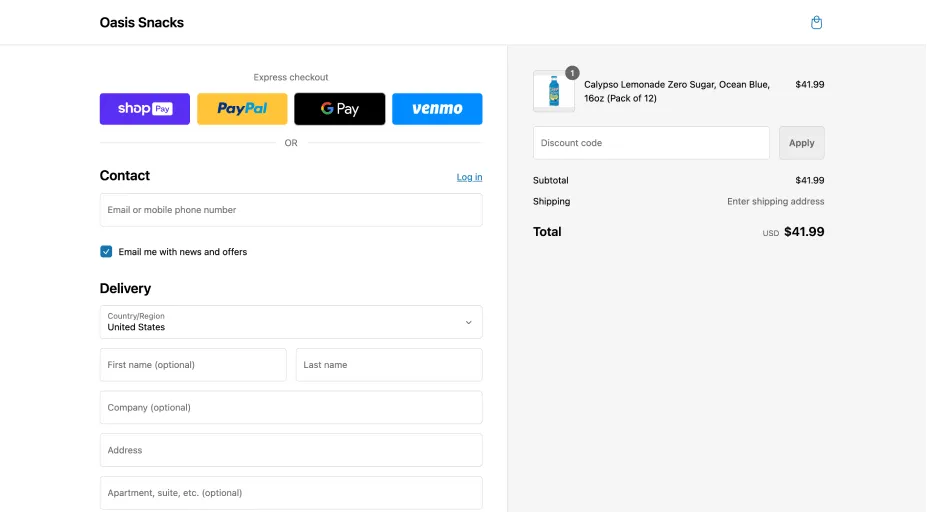
Task: Select the Calypso Lemonade Zero Sugar product name
Action: pos(677,91)
